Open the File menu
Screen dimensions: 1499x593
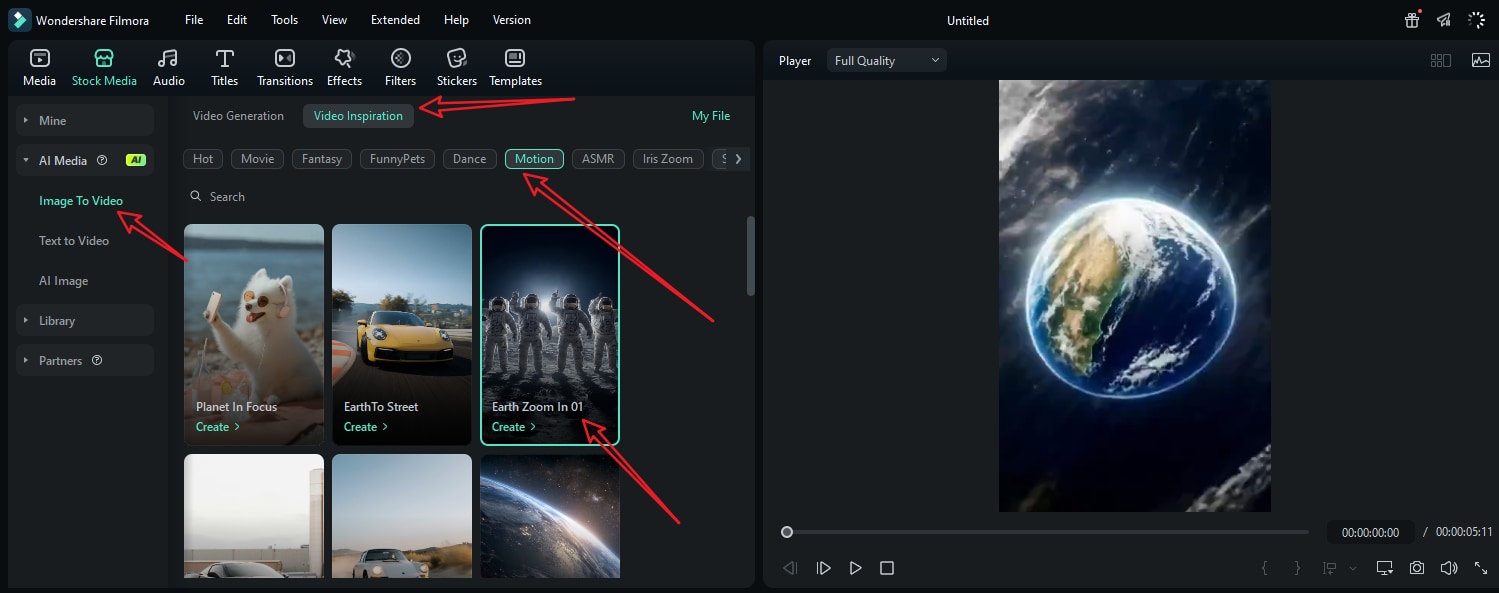(194, 20)
